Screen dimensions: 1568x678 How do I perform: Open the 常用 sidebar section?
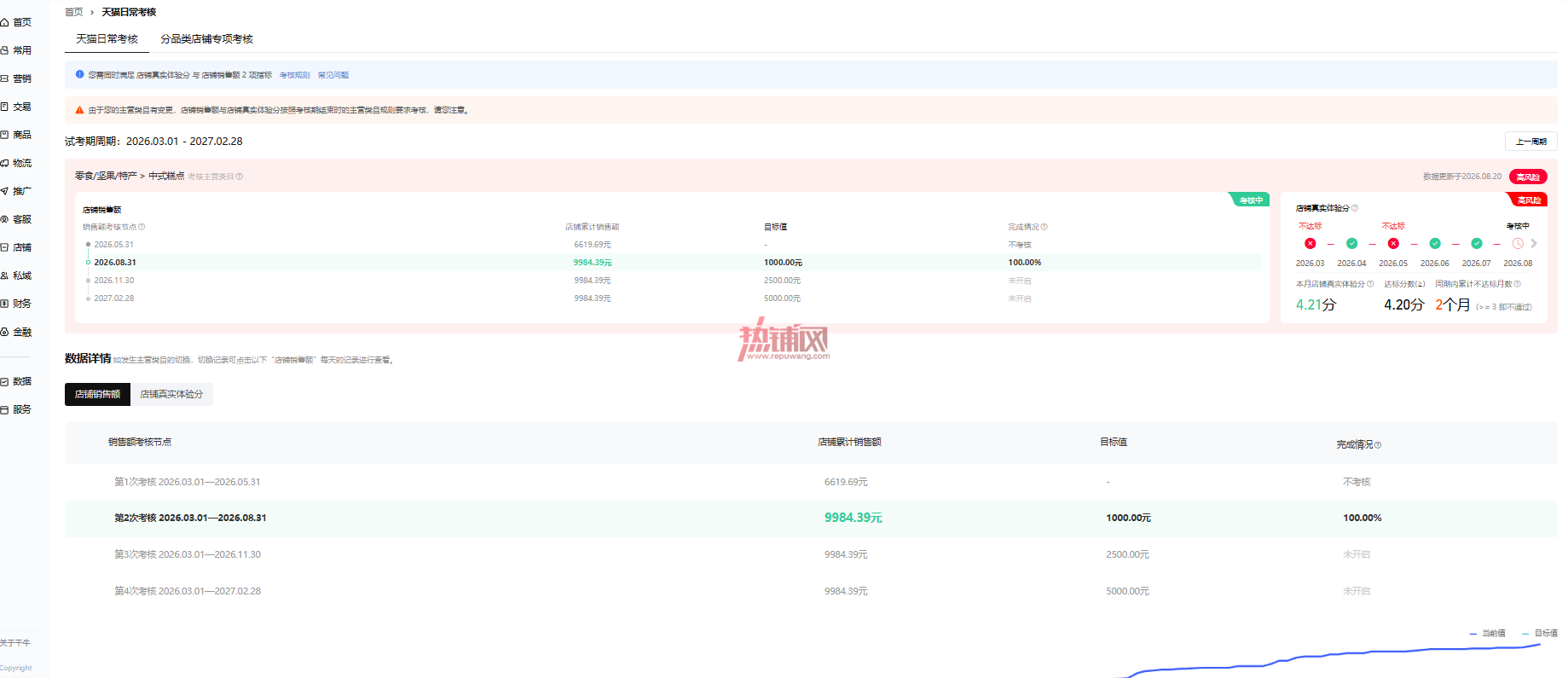click(x=16, y=50)
